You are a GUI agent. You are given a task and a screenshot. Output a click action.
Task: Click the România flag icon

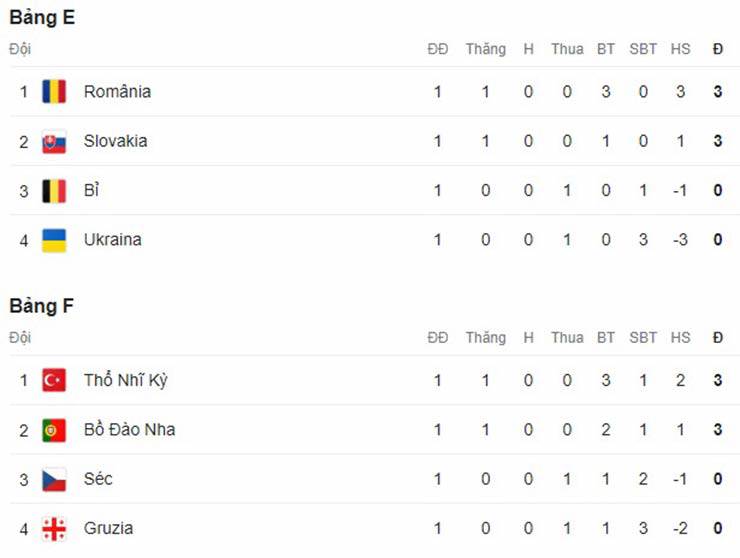[54, 92]
